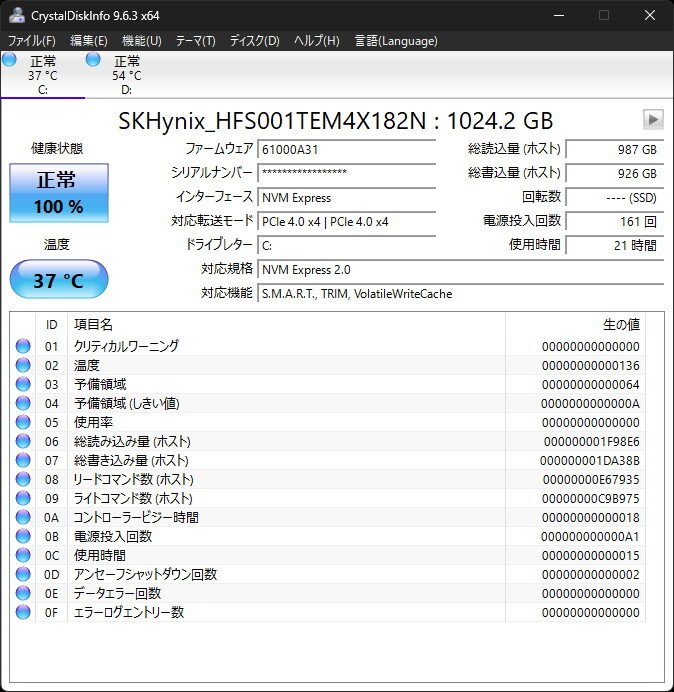This screenshot has height=692, width=674.
Task: Click the features field S.M.A.R.T., TRIM
Action: [x=461, y=293]
